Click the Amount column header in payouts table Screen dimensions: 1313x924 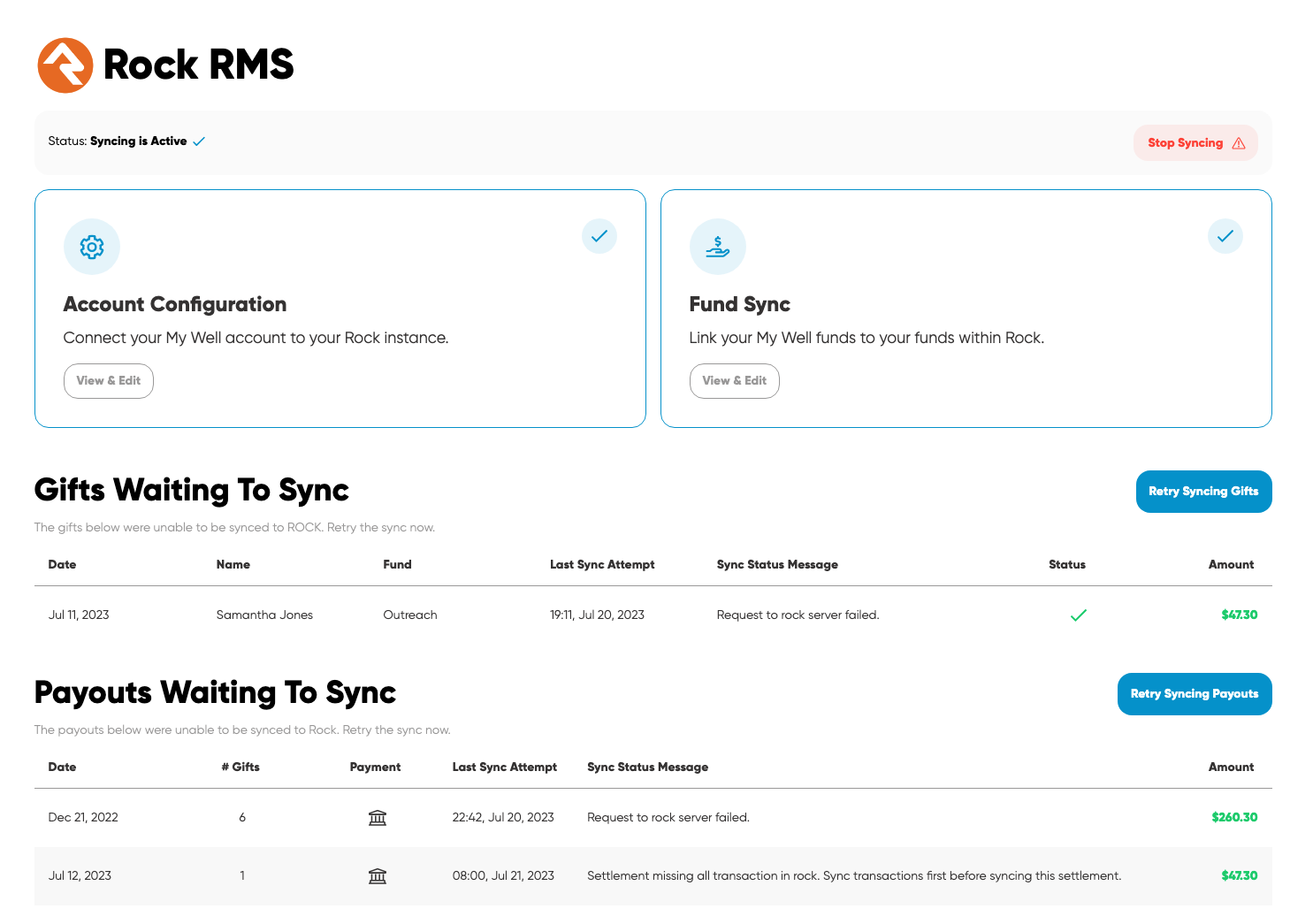point(1231,767)
